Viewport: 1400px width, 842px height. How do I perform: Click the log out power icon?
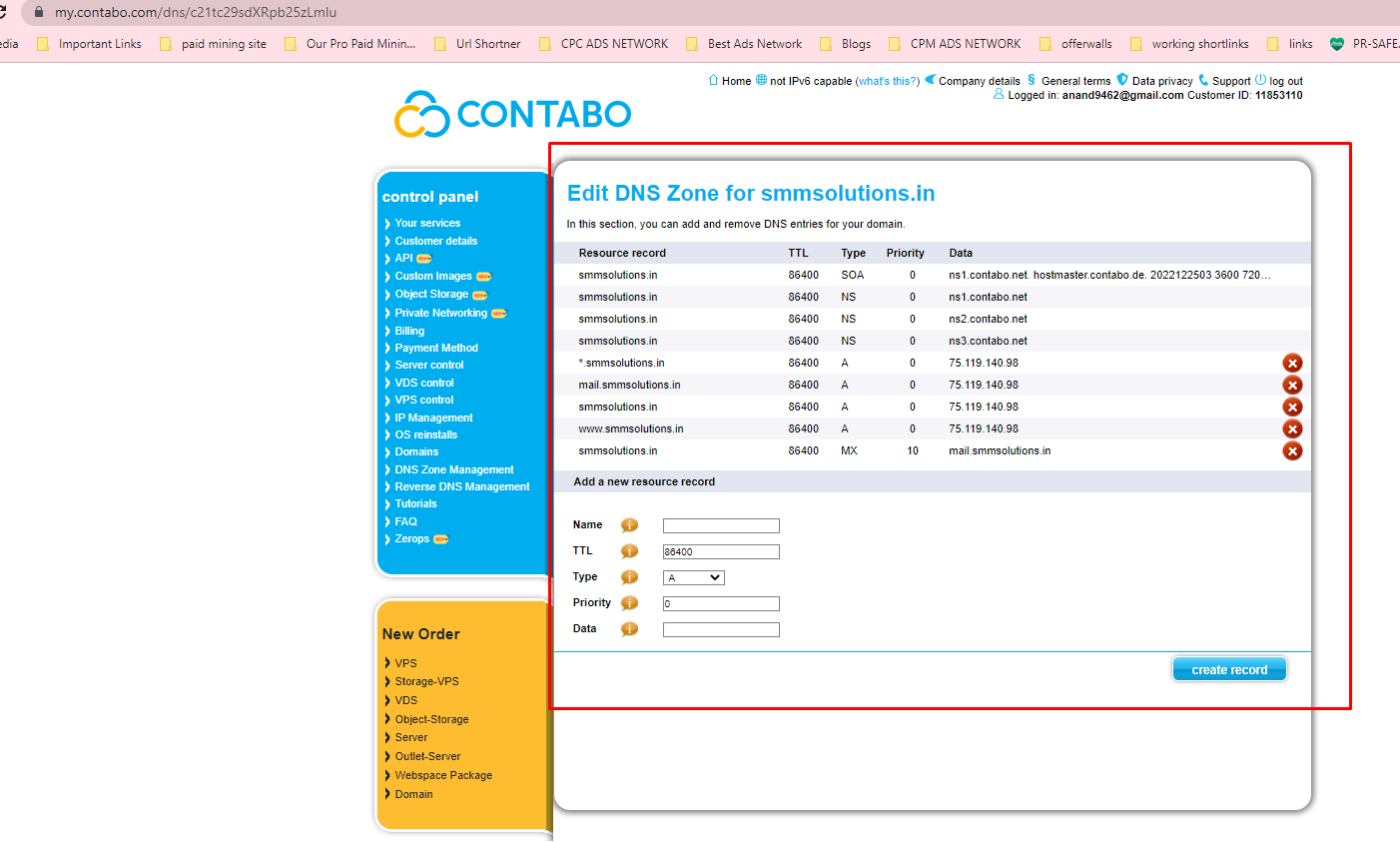point(1260,80)
